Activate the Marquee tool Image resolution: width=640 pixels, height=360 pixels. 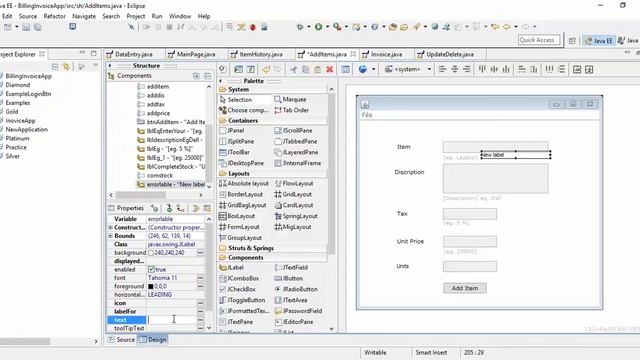tap(290, 100)
